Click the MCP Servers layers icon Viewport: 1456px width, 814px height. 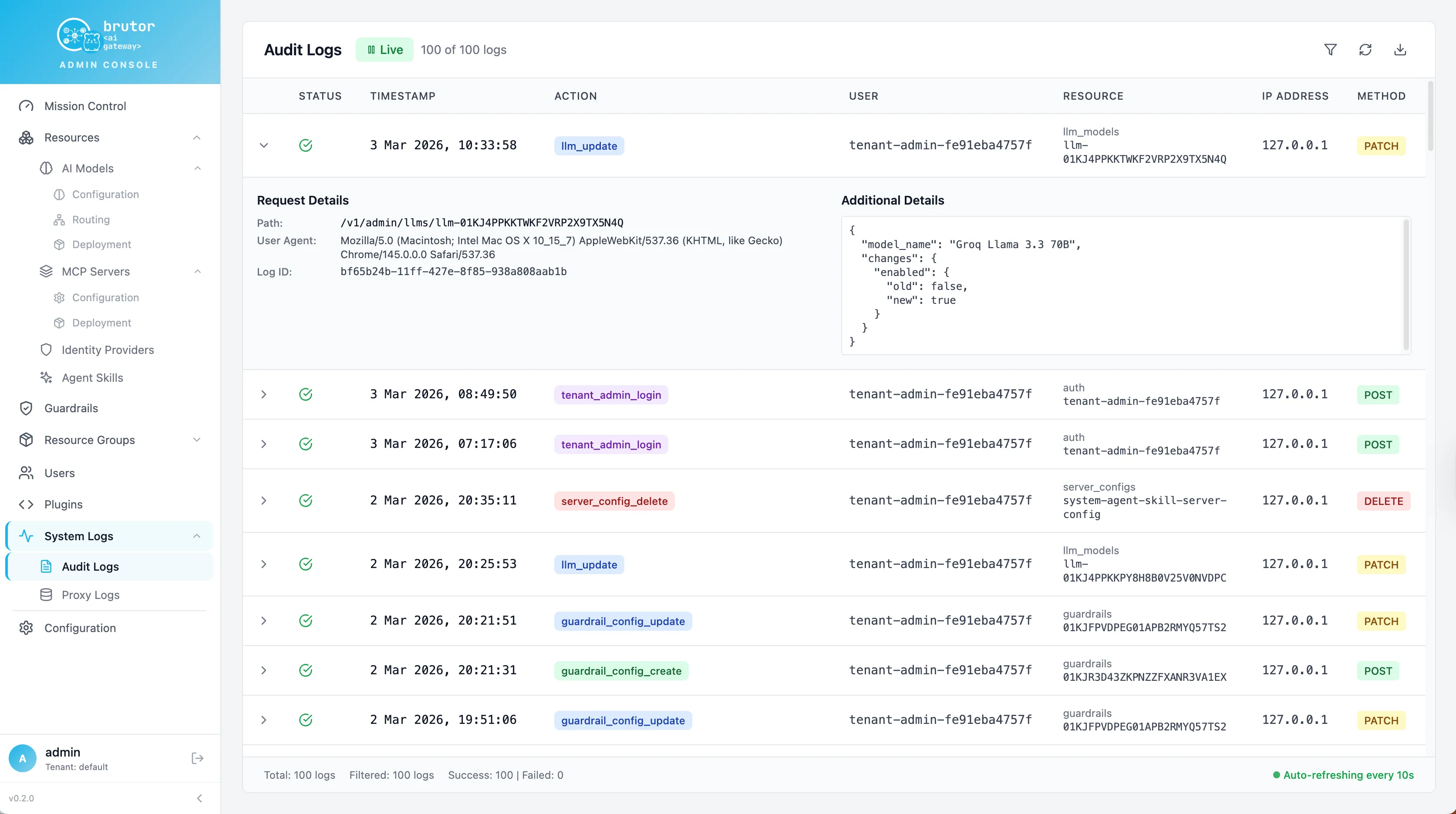pyautogui.click(x=46, y=272)
